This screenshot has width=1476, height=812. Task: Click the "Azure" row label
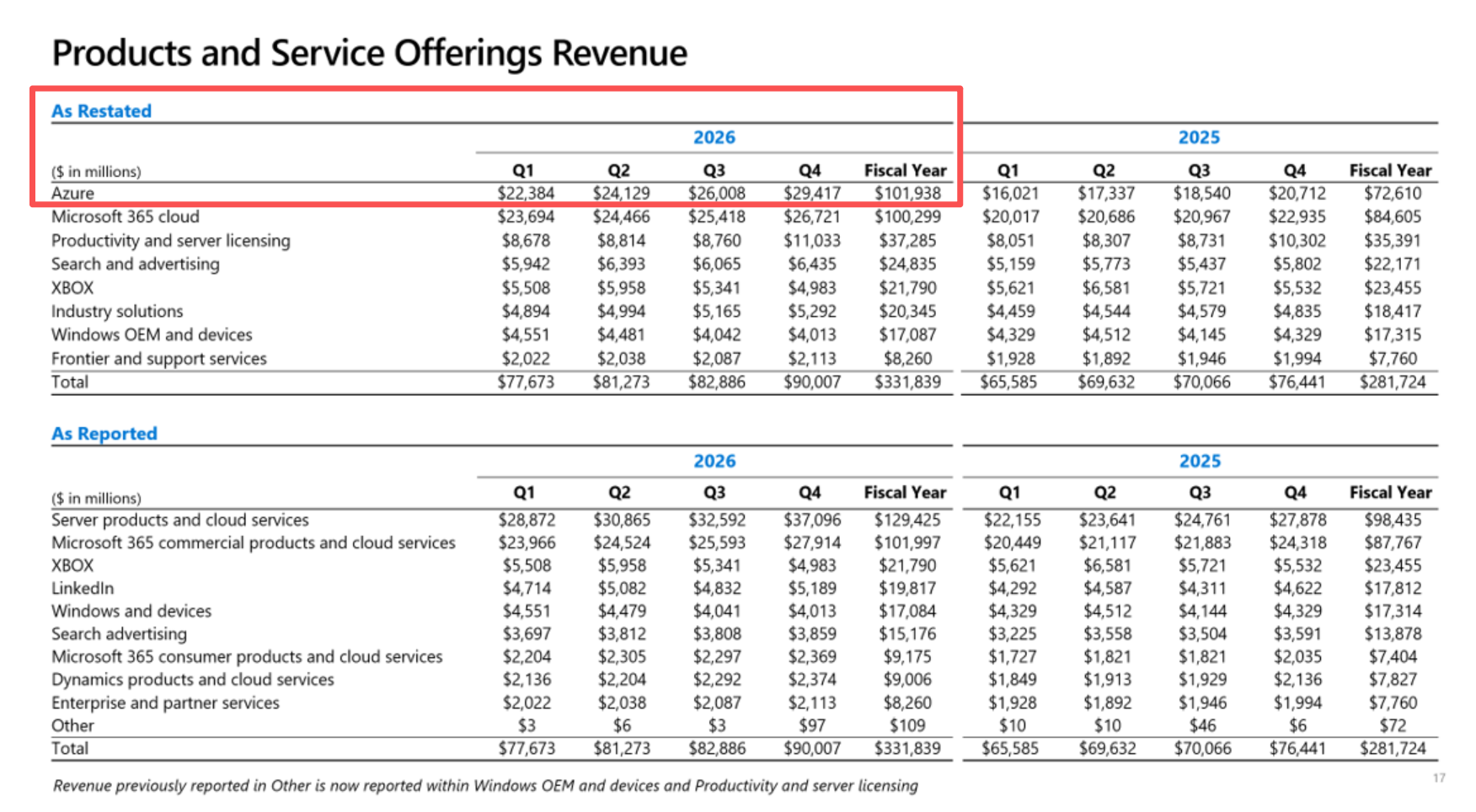(x=72, y=194)
